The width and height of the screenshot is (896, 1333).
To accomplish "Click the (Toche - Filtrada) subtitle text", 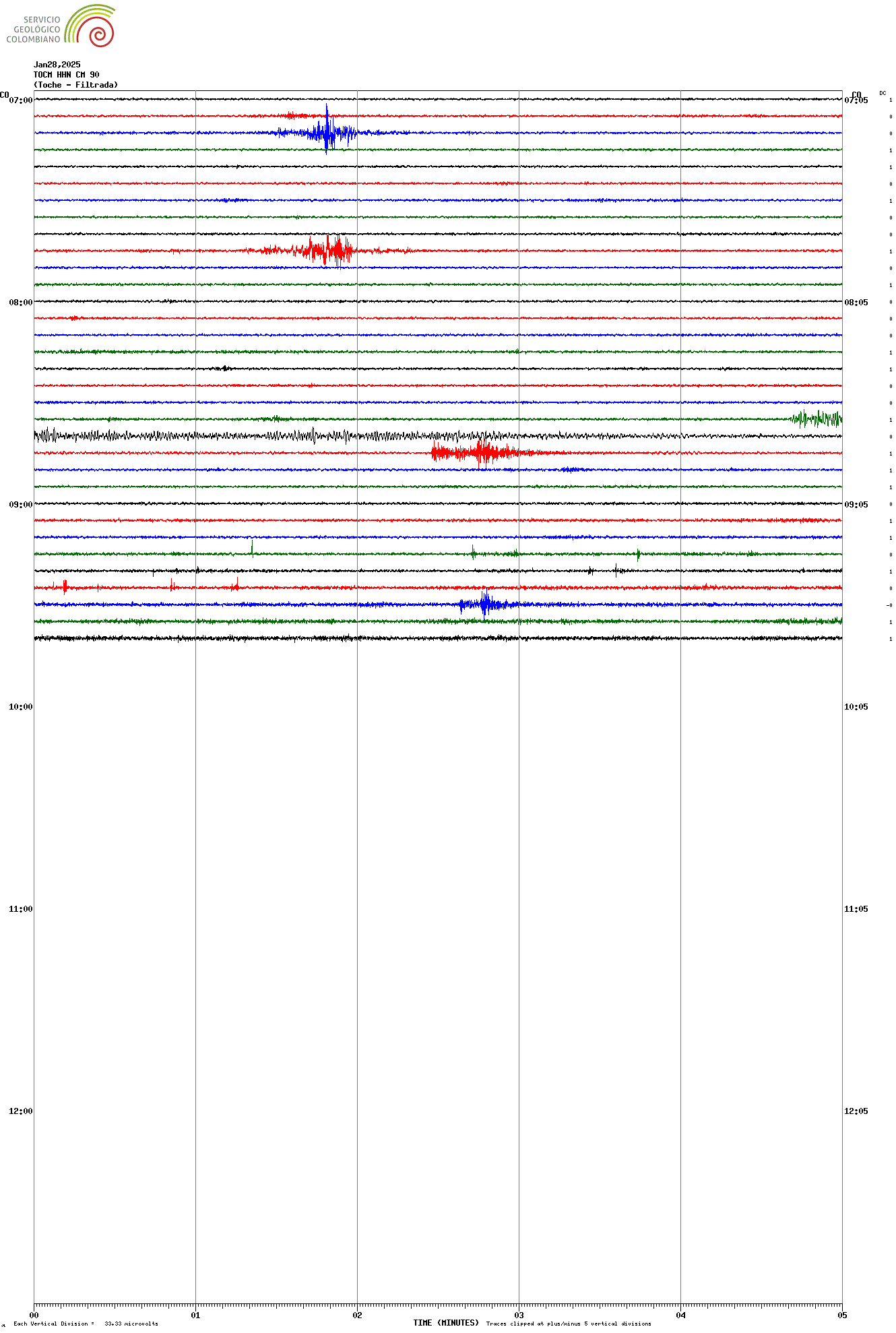I will (75, 85).
